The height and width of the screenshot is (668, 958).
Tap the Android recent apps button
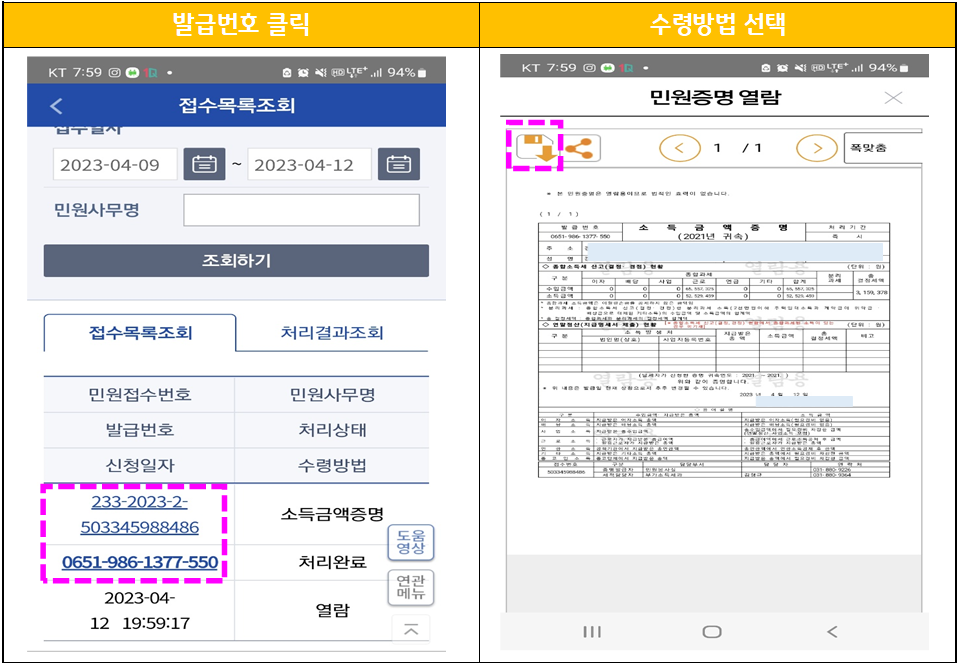click(590, 631)
